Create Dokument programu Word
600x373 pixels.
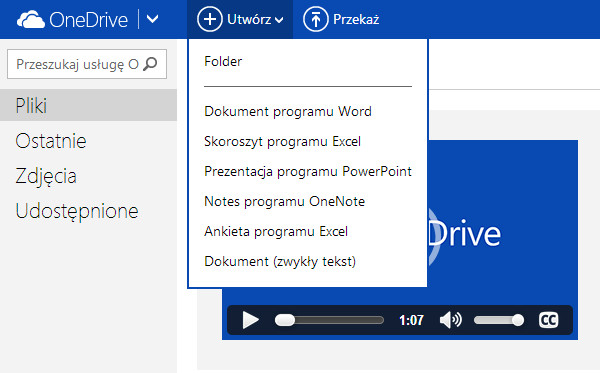[x=288, y=111]
